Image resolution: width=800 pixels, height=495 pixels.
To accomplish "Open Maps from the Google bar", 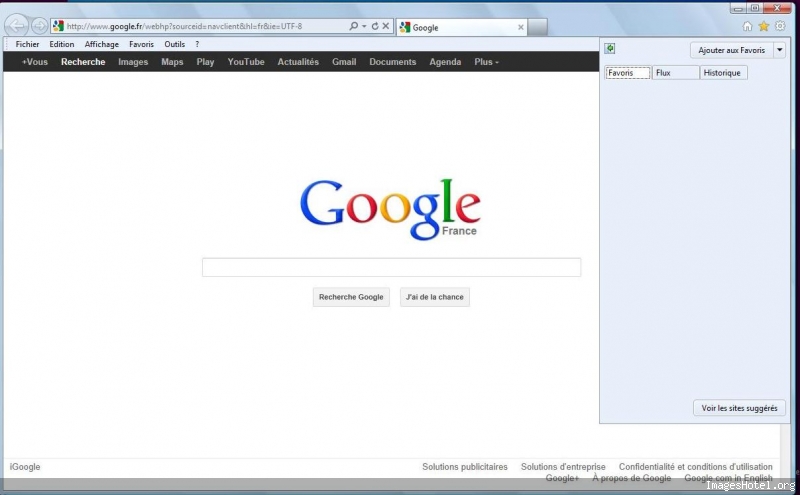I will pos(172,62).
